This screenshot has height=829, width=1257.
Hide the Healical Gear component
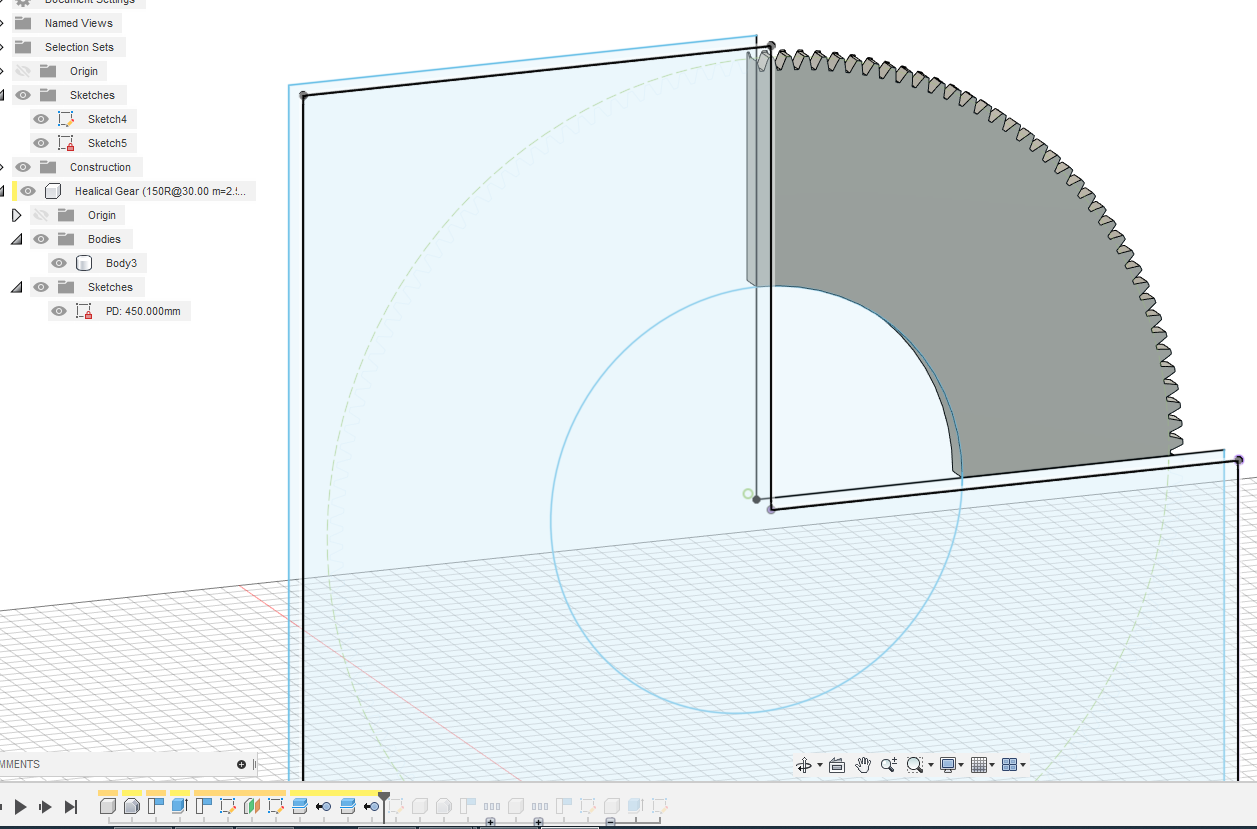[28, 191]
